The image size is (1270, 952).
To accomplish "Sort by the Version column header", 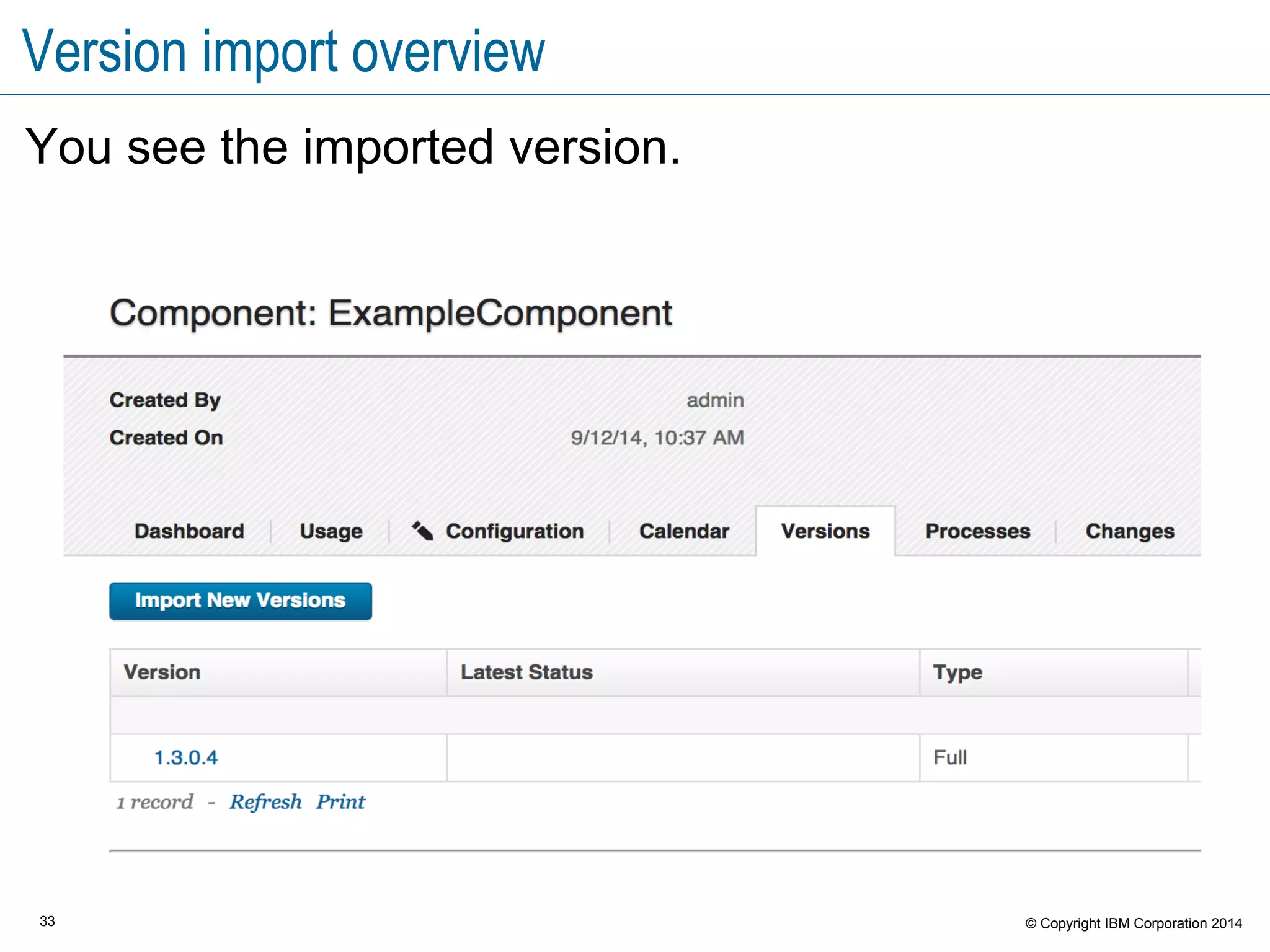I will tap(278, 672).
